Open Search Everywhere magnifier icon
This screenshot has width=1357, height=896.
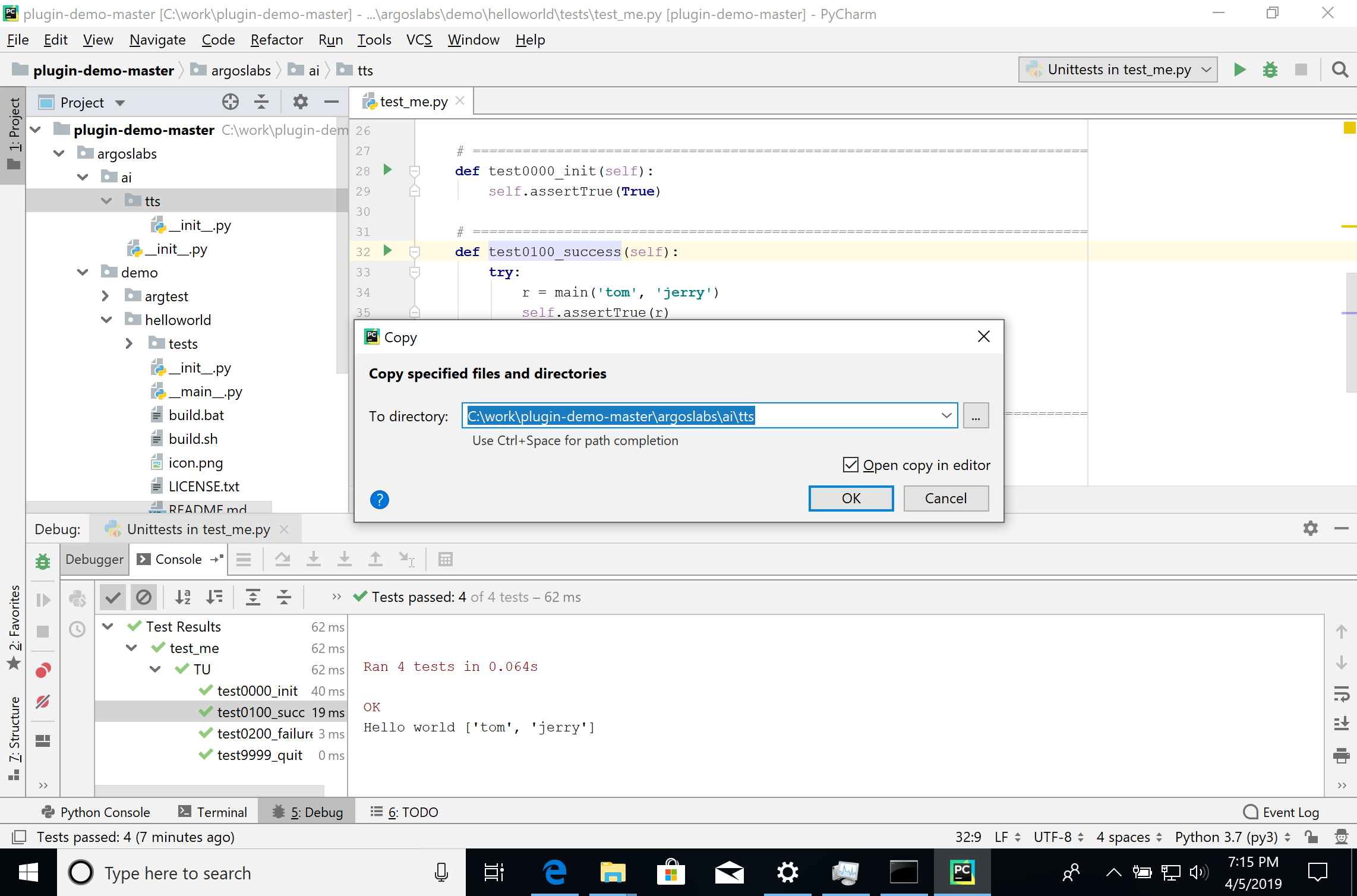pos(1340,70)
